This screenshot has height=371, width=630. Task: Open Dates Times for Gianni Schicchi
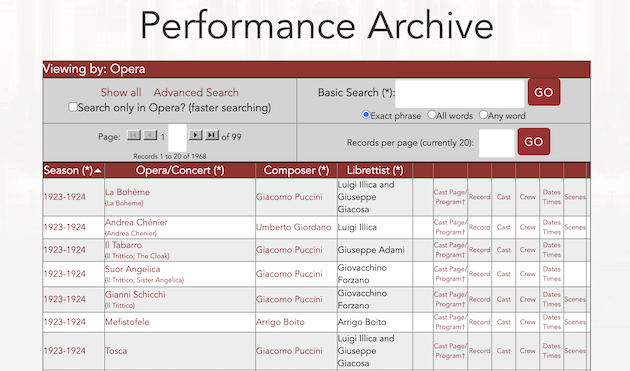point(552,299)
